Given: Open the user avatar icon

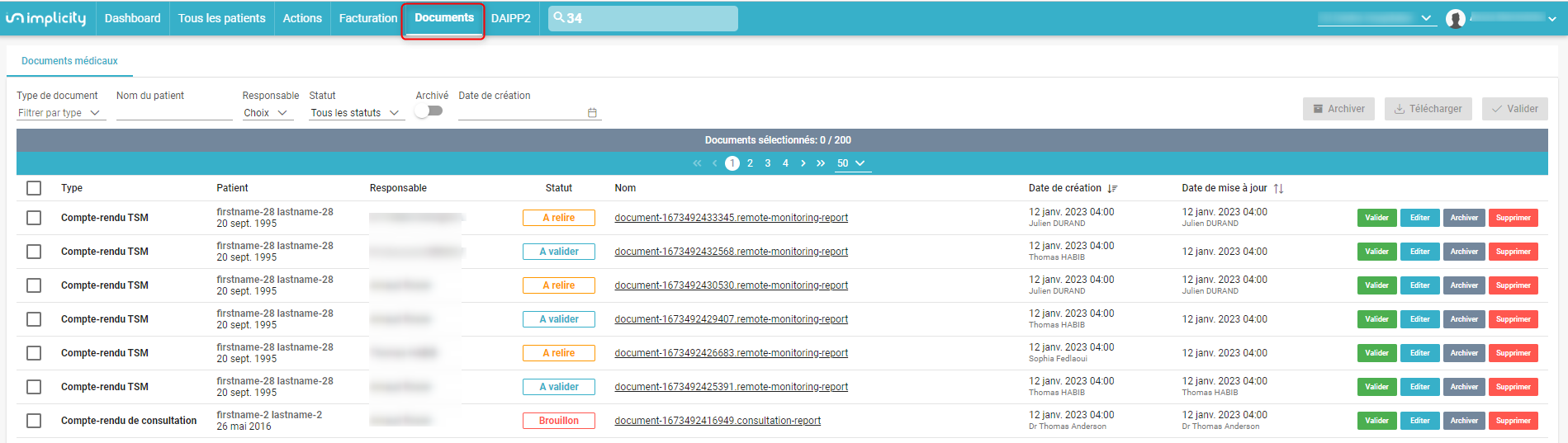Looking at the screenshot, I should (1456, 18).
